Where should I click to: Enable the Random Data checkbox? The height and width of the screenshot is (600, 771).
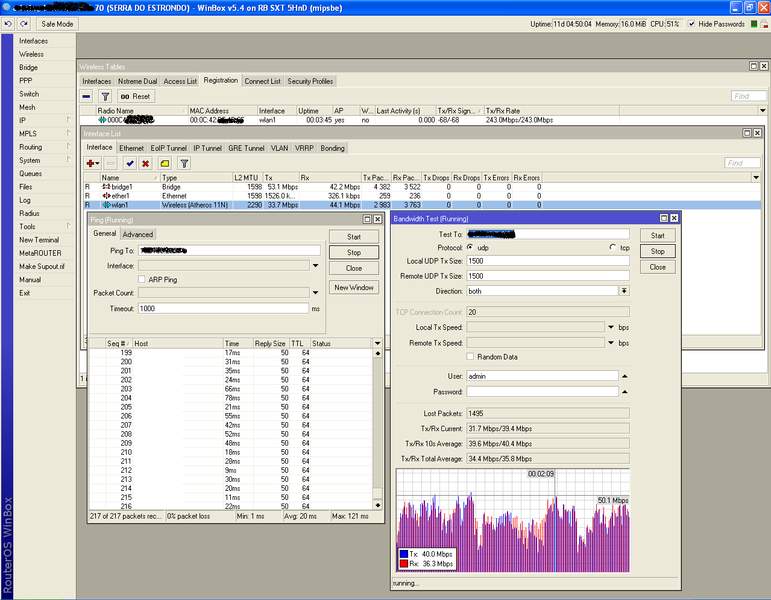click(470, 356)
